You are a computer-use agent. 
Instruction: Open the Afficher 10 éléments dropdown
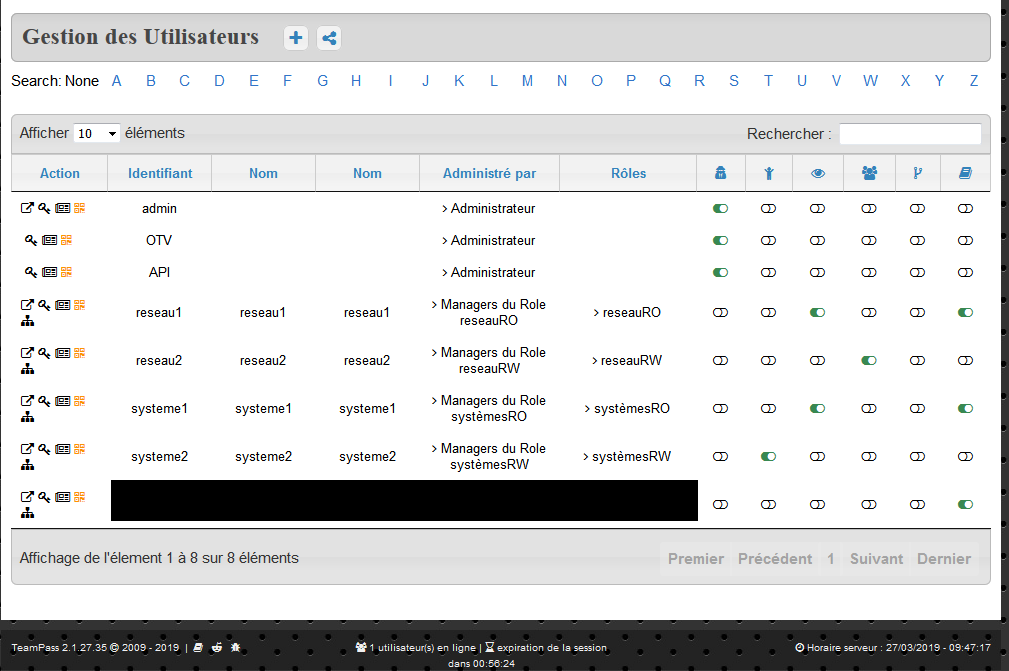coord(94,132)
